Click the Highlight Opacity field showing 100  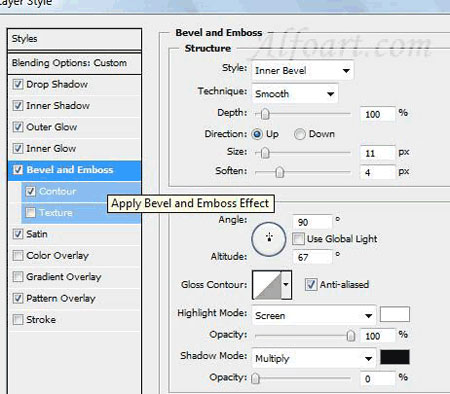click(378, 336)
